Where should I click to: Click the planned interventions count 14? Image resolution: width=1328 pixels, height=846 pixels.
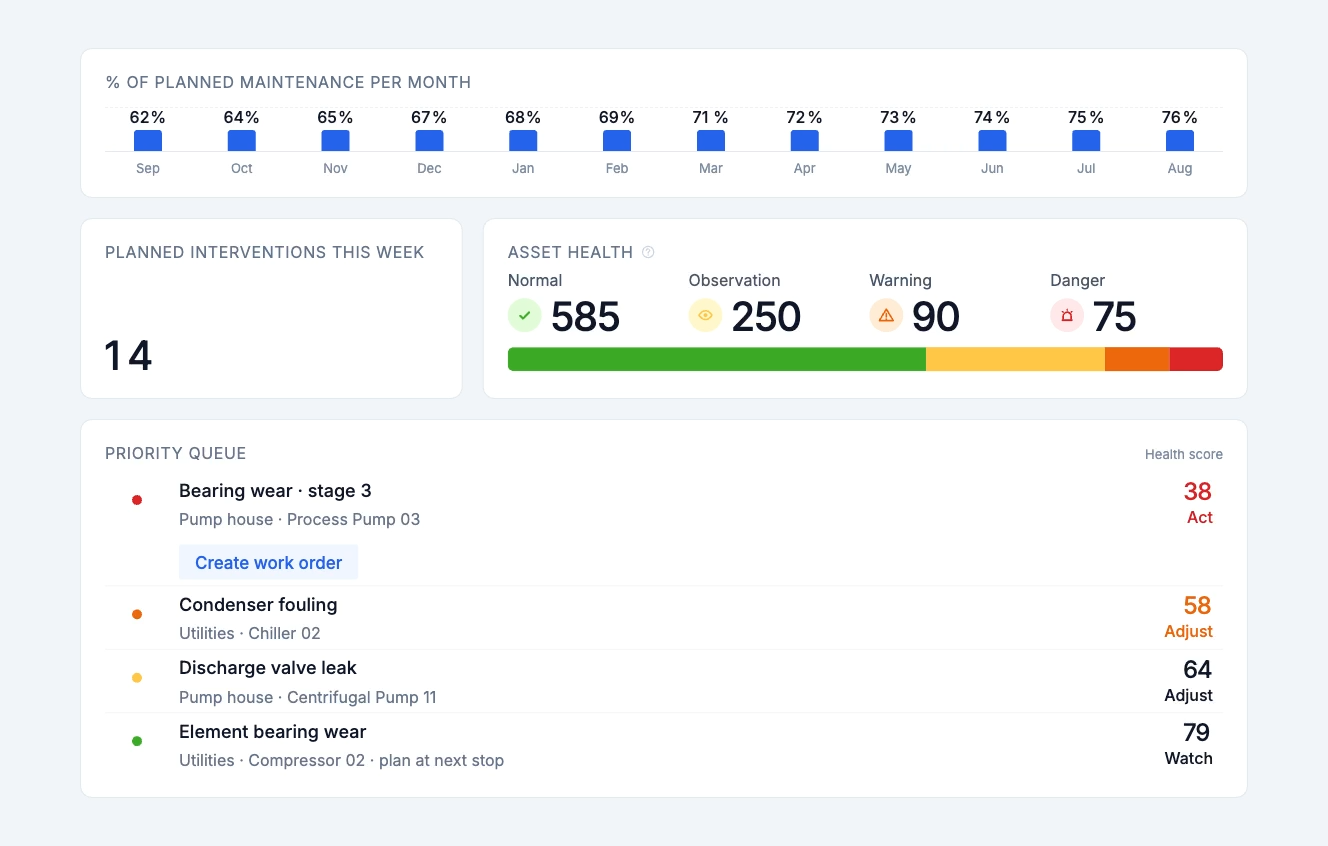pos(129,356)
